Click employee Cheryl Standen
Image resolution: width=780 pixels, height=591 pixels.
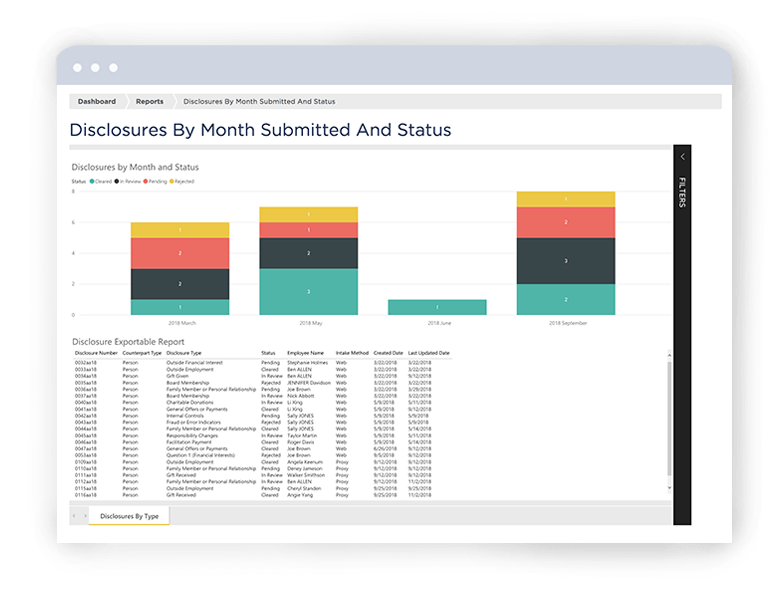pyautogui.click(x=304, y=488)
